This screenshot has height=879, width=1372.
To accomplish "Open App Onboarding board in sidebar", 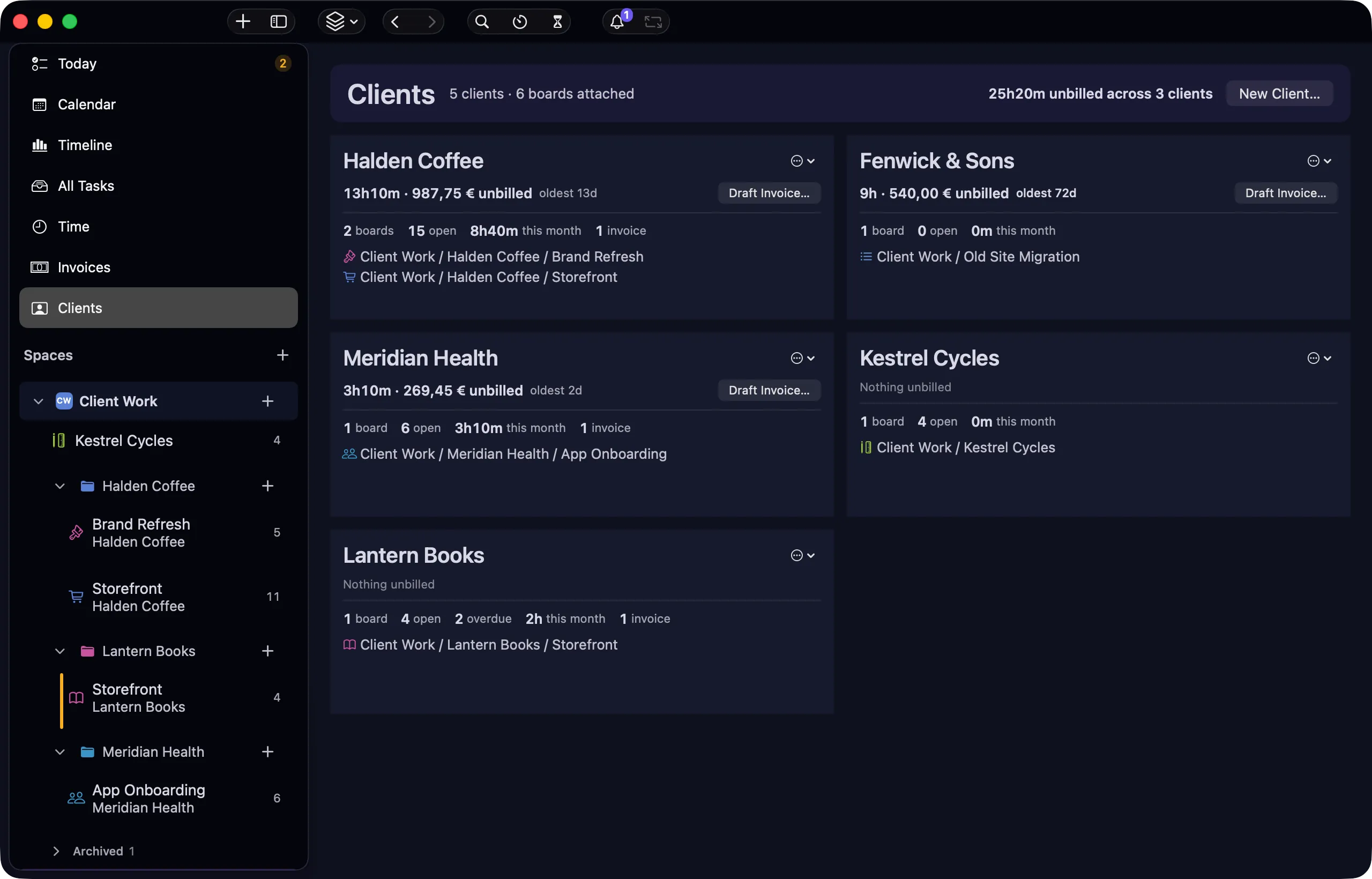I will click(159, 798).
